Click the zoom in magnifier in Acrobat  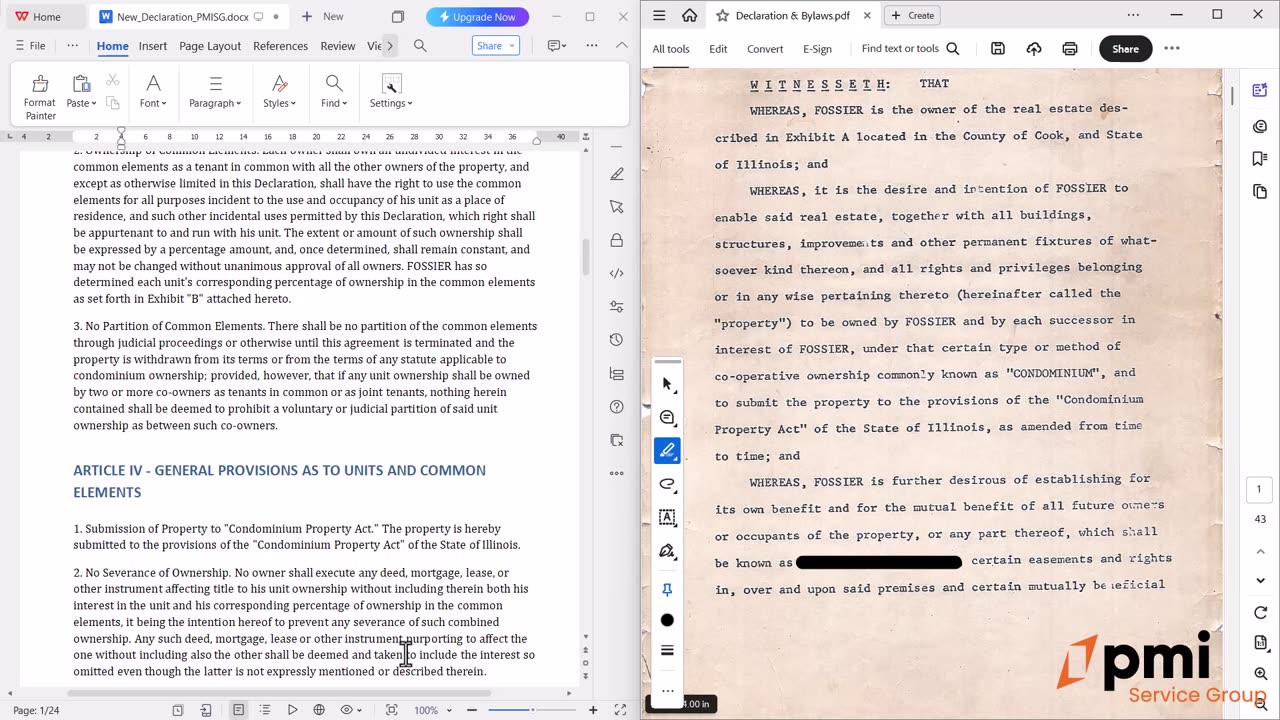click(1260, 675)
